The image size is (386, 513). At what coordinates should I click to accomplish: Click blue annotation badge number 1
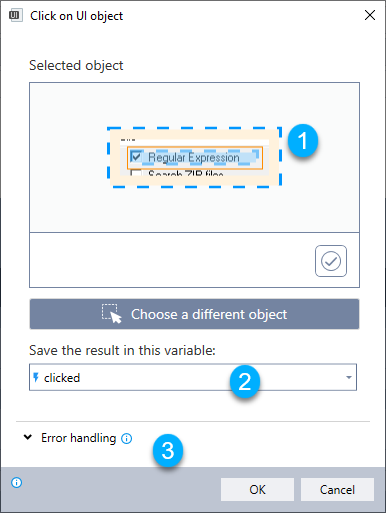tap(303, 140)
